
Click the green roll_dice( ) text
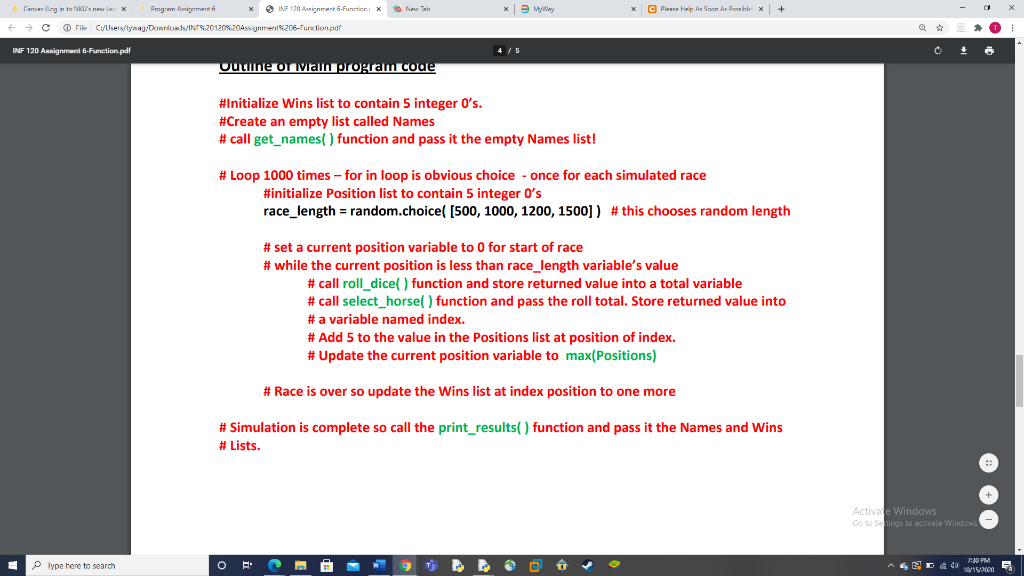(375, 283)
